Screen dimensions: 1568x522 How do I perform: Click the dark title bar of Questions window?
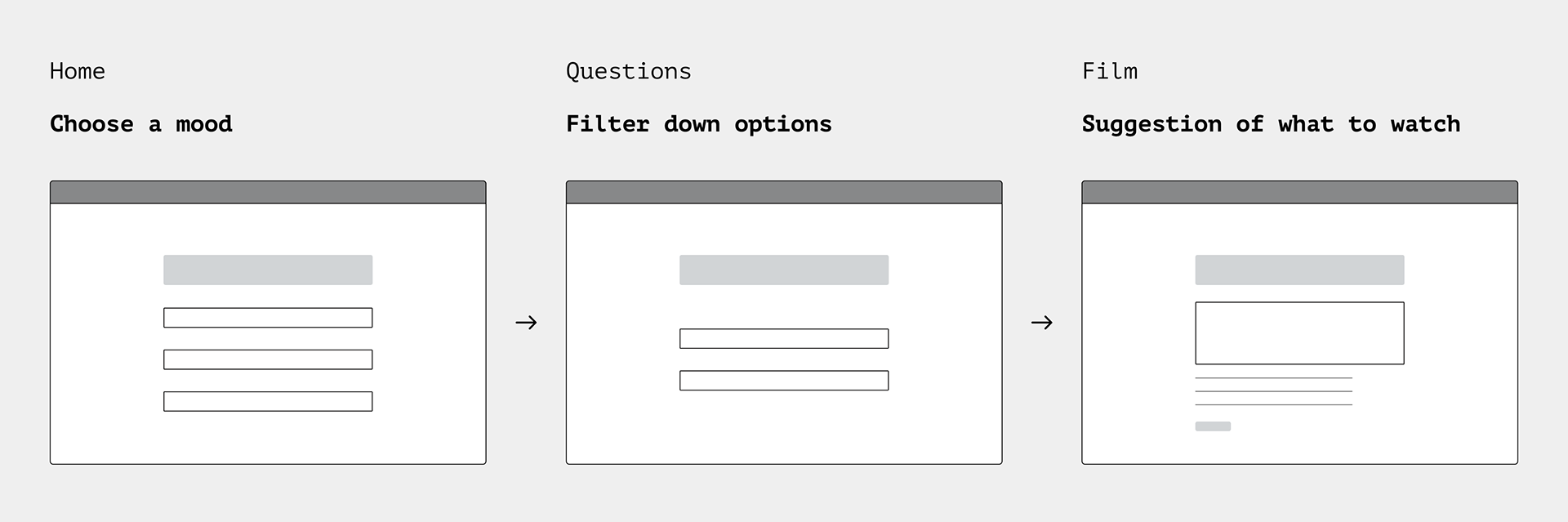[x=784, y=192]
